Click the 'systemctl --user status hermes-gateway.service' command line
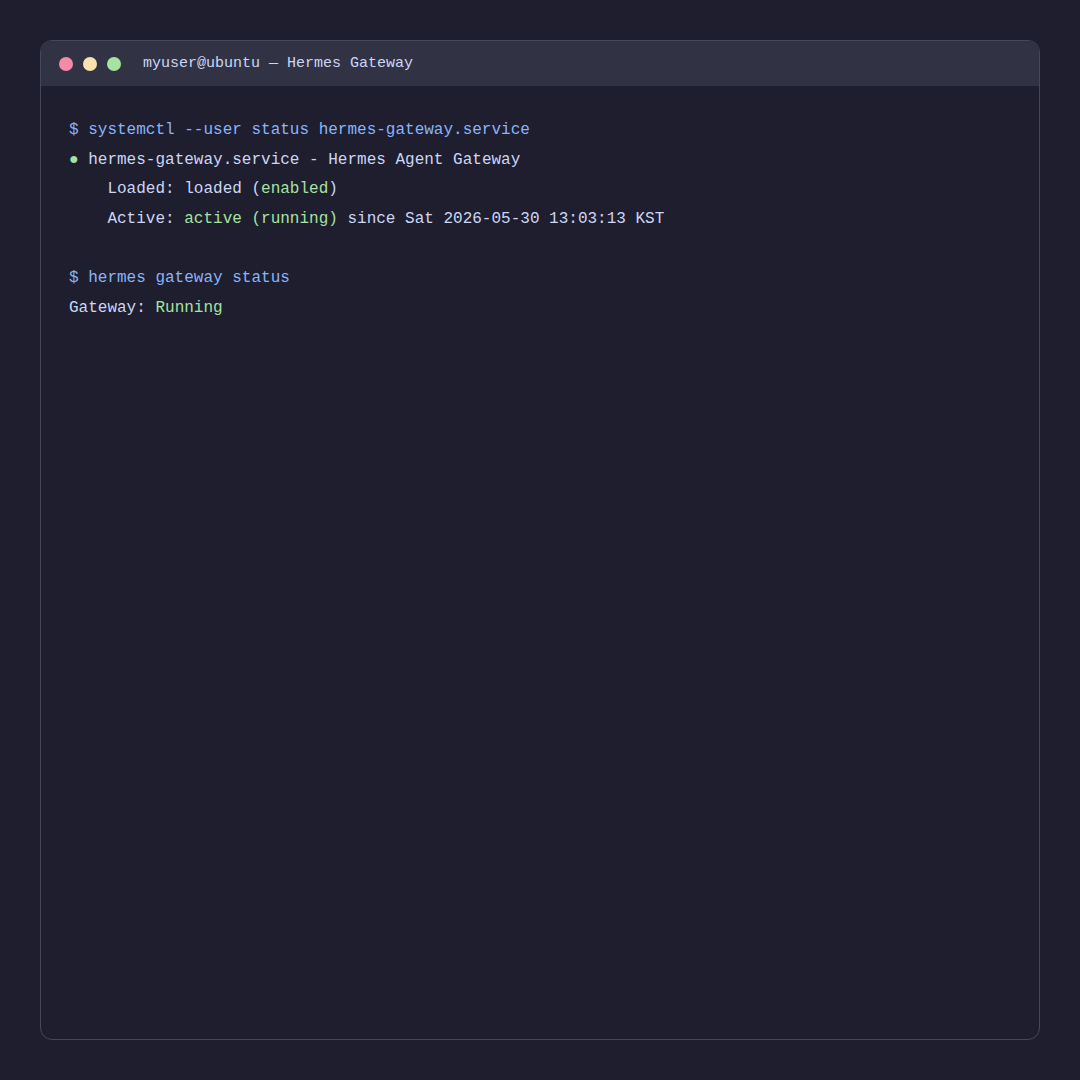The height and width of the screenshot is (1080, 1080). [299, 129]
